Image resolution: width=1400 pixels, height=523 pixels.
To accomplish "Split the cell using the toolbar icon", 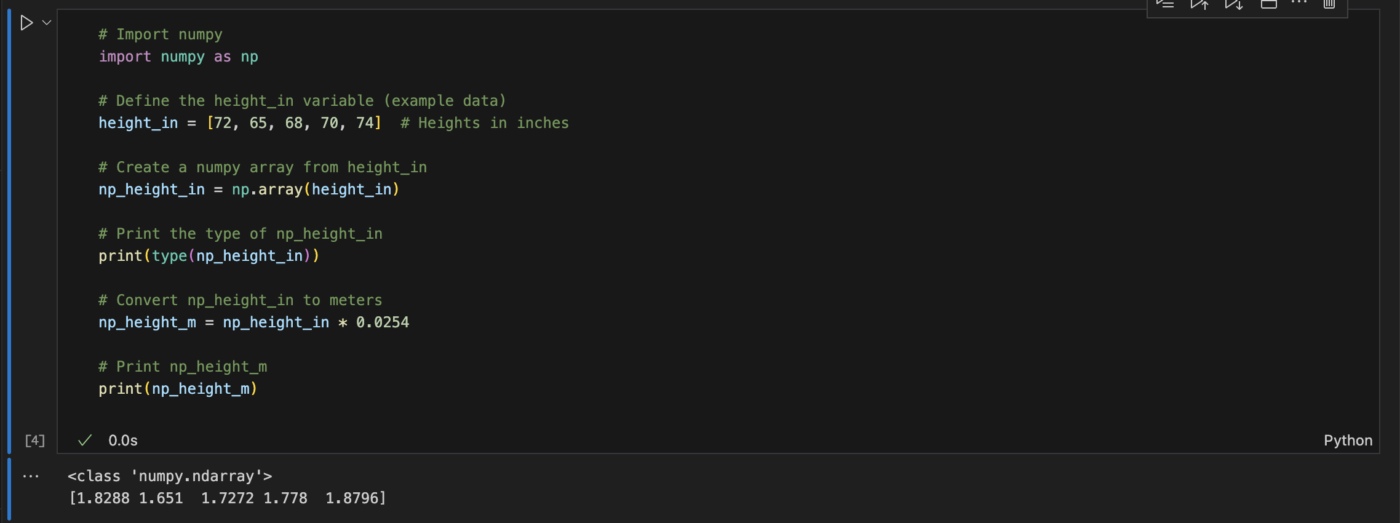I will click(x=1268, y=4).
